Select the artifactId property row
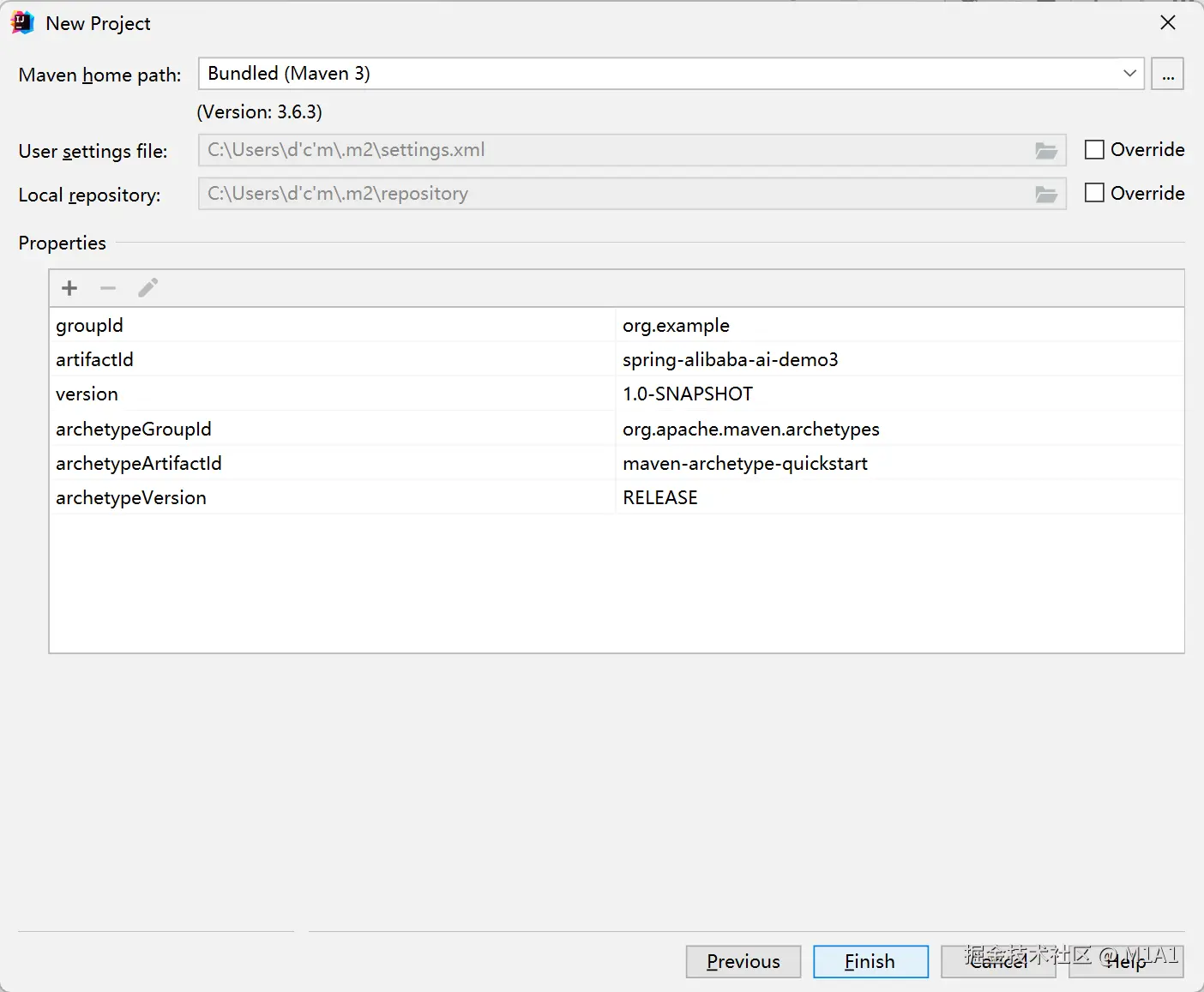The image size is (1204, 992). [x=617, y=359]
